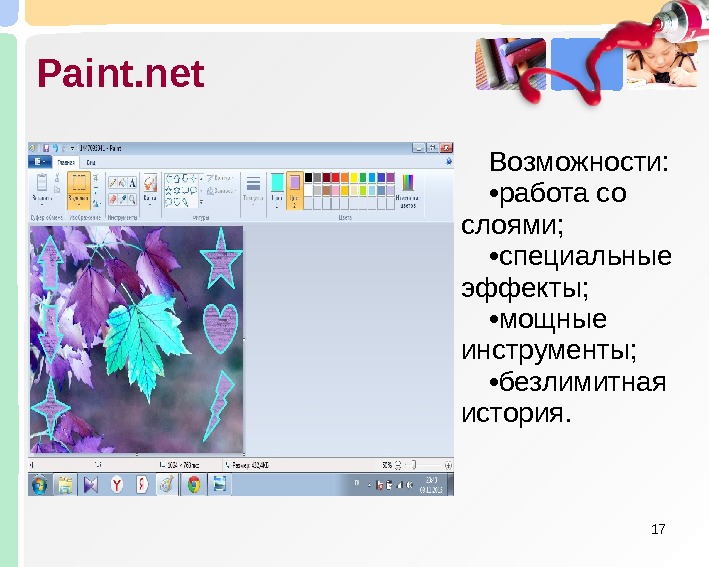Pick the brown swatch in the second row
Viewport: 709px width, 567px height.
(x=326, y=191)
